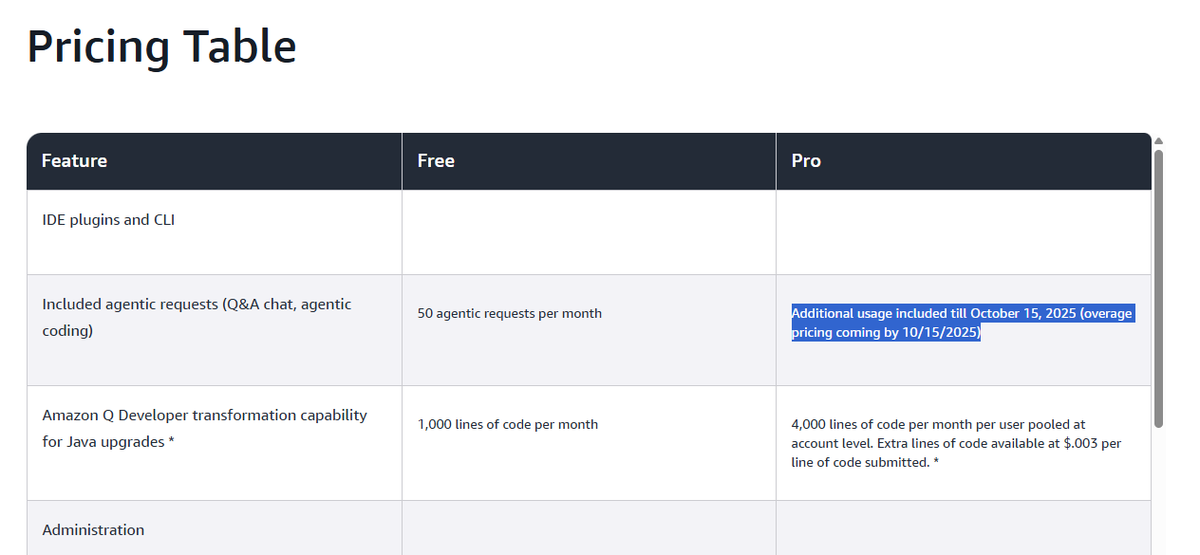Click the Pricing Table heading
The image size is (1200, 555).
tap(161, 47)
